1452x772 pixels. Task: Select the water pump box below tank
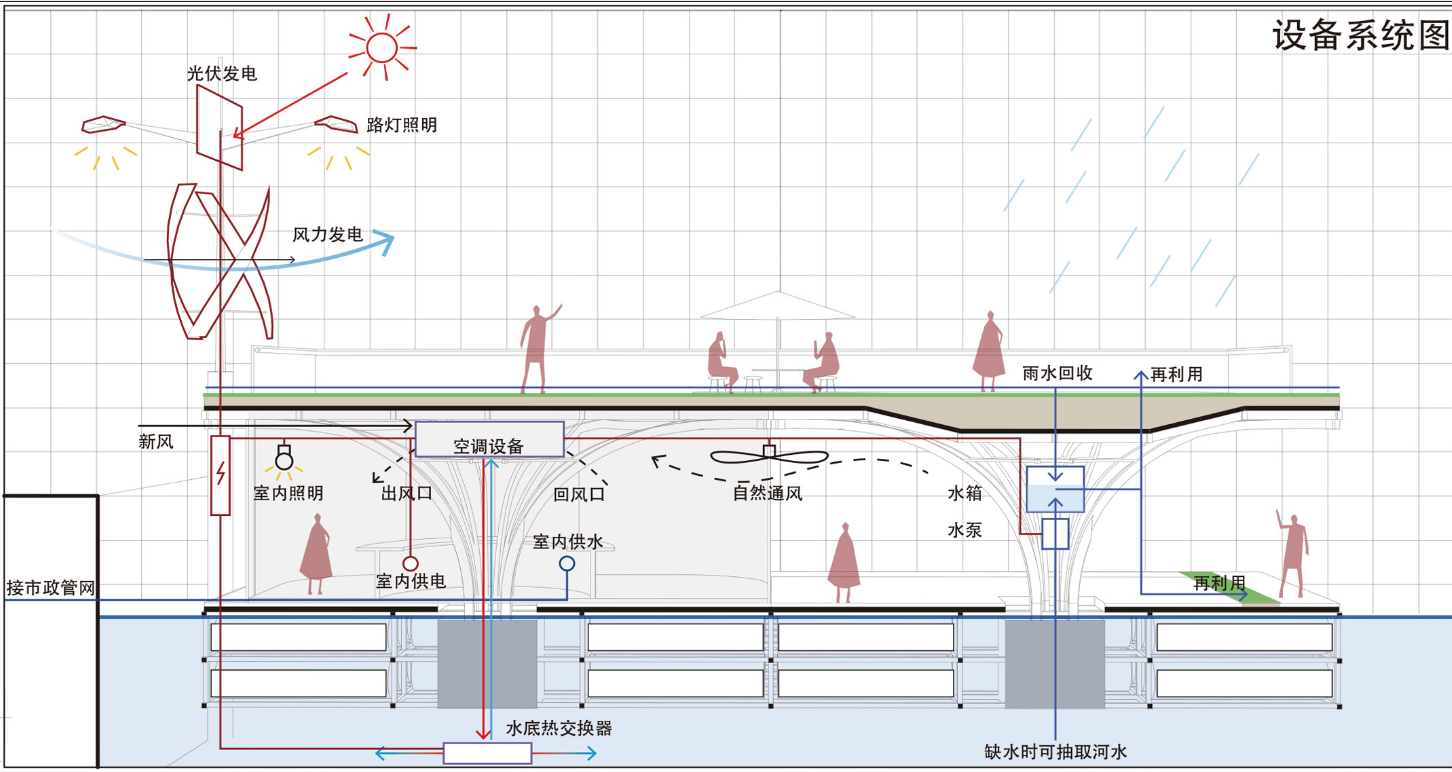tap(1056, 533)
